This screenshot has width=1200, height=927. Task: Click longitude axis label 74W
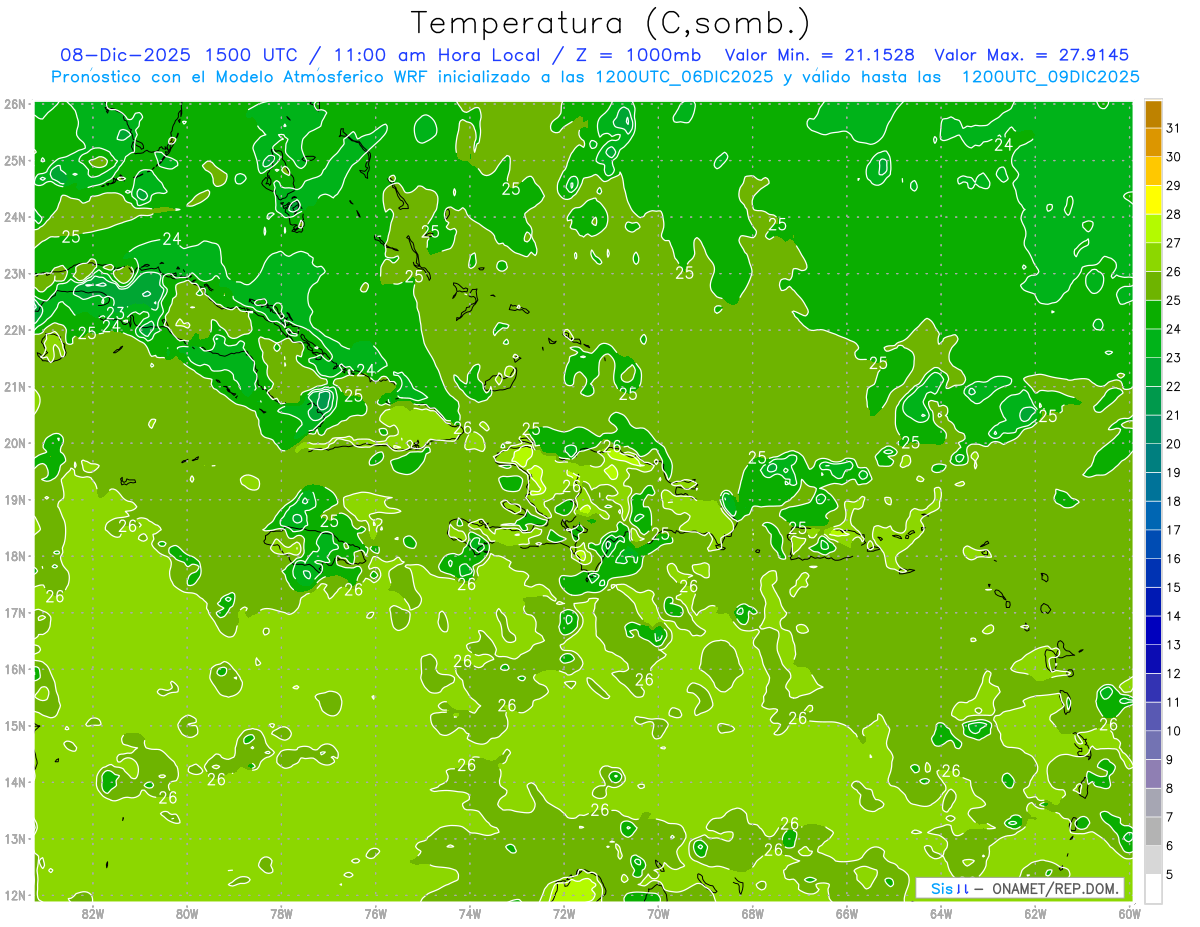click(x=470, y=913)
